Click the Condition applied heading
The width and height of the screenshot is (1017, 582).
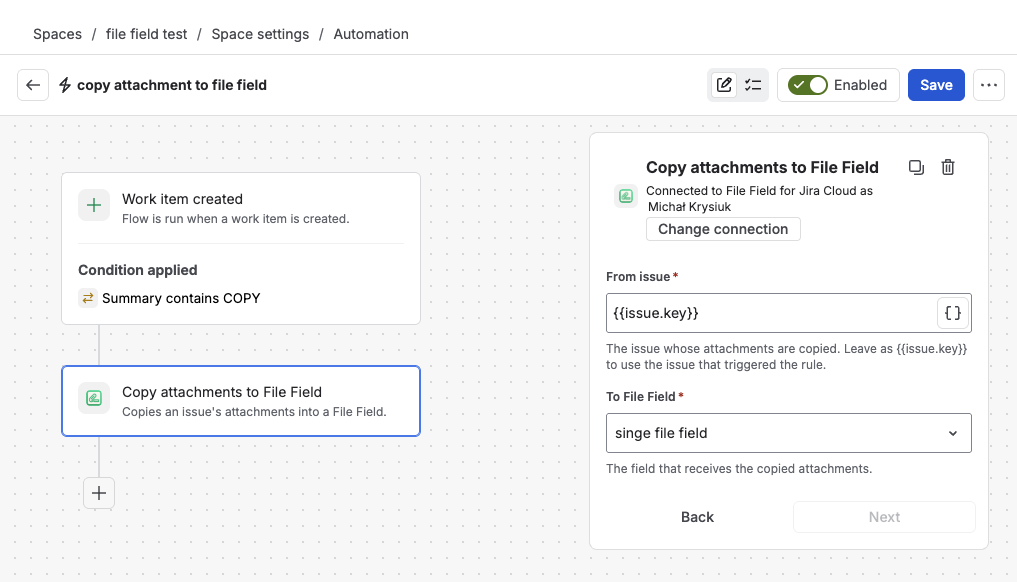coord(138,270)
